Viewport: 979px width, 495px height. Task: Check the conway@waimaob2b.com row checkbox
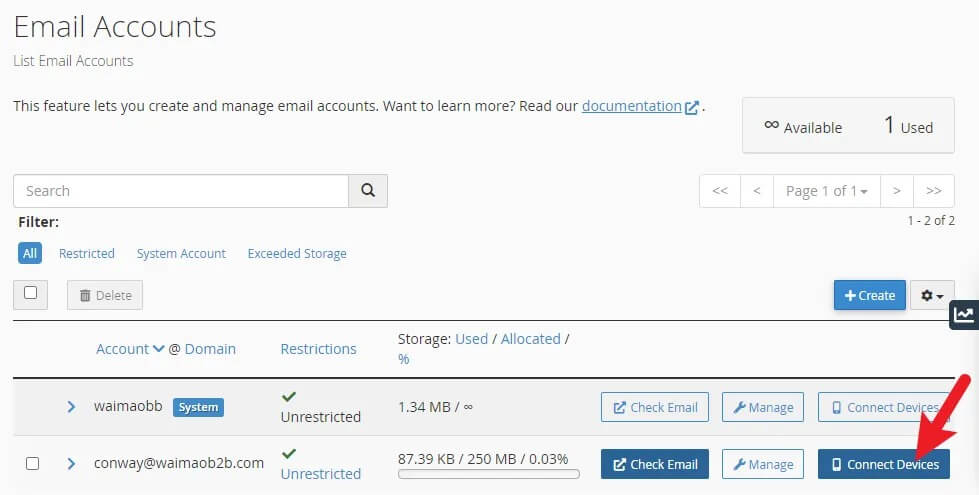coord(32,464)
